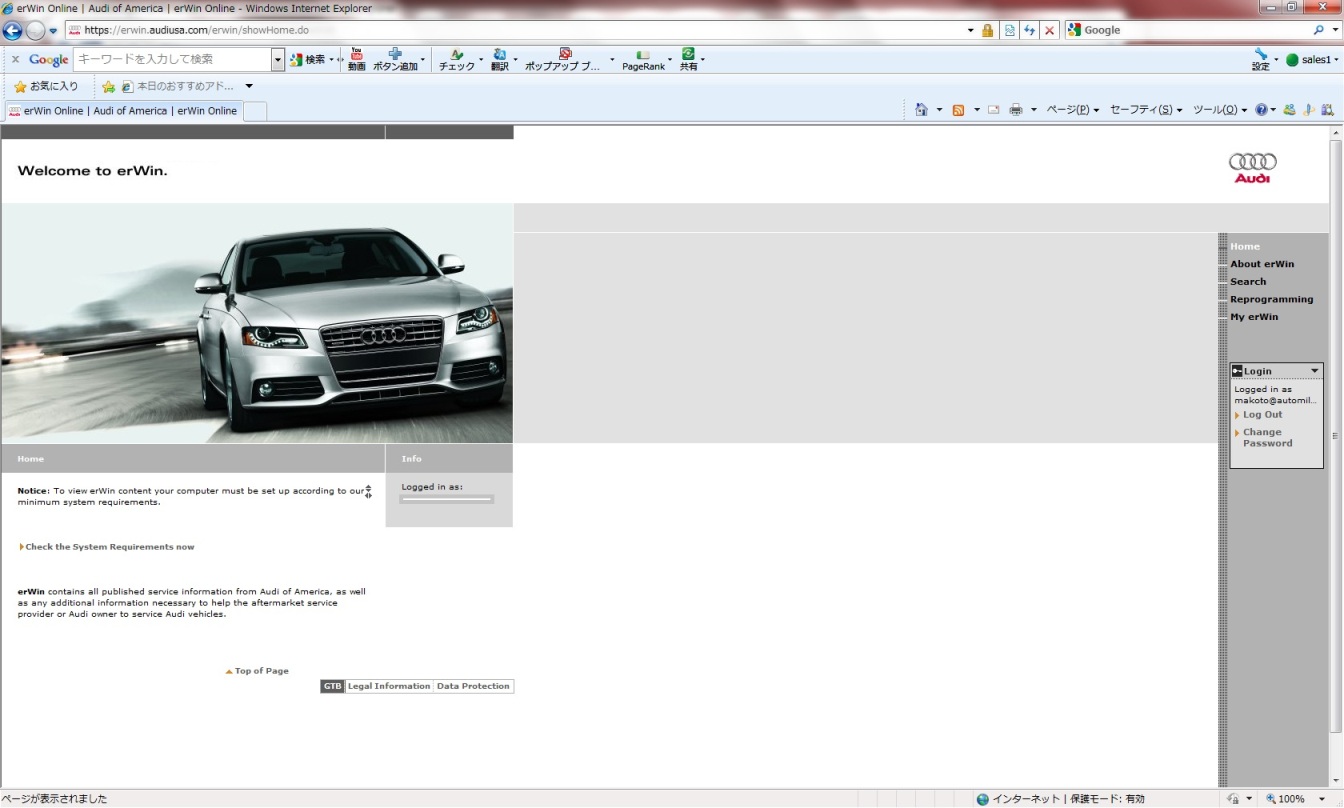This screenshot has width=1344, height=808.
Task: Click the Home page icon in command bar
Action: 922,110
